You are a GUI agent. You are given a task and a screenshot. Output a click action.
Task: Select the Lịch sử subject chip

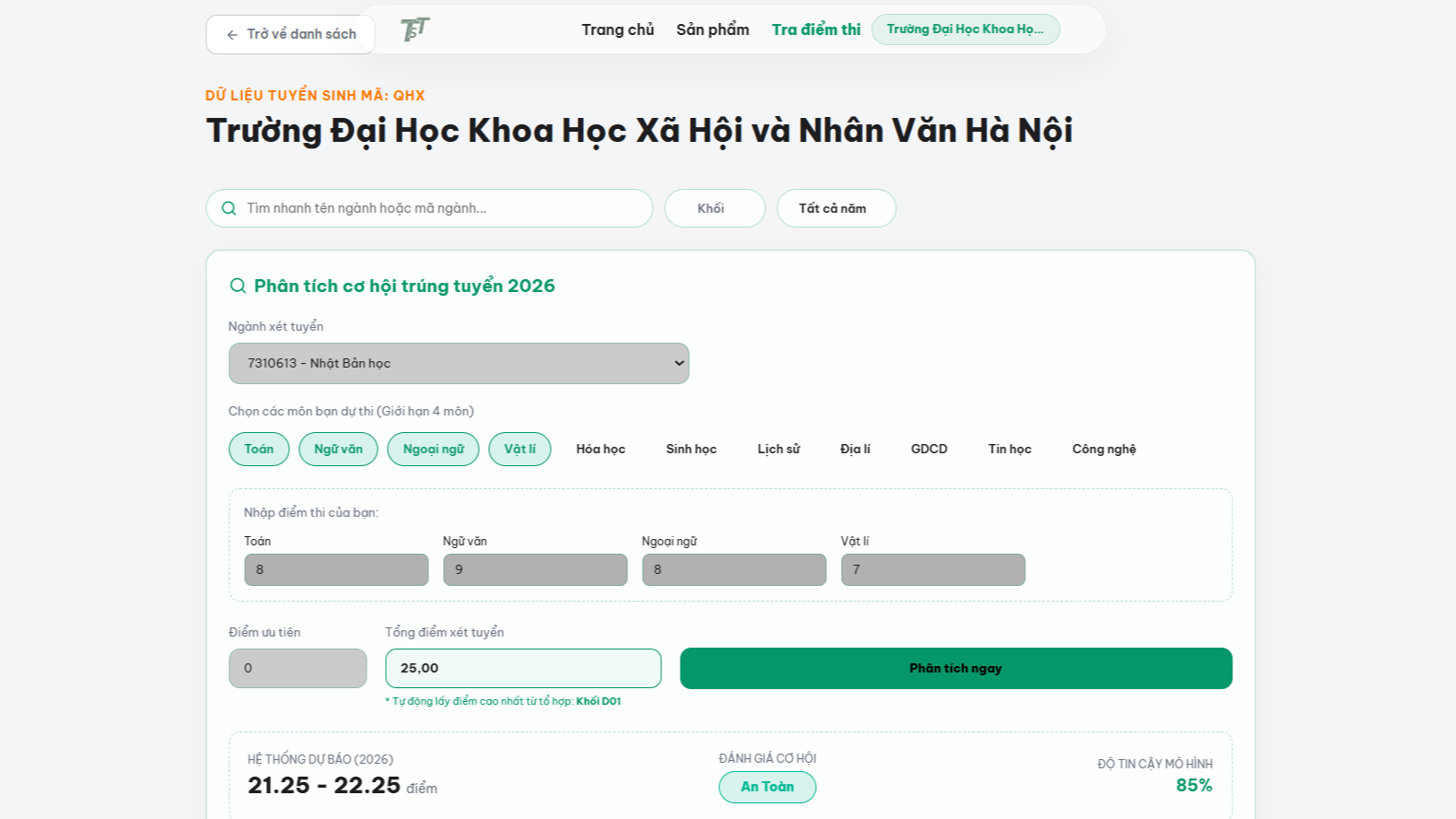[778, 449]
